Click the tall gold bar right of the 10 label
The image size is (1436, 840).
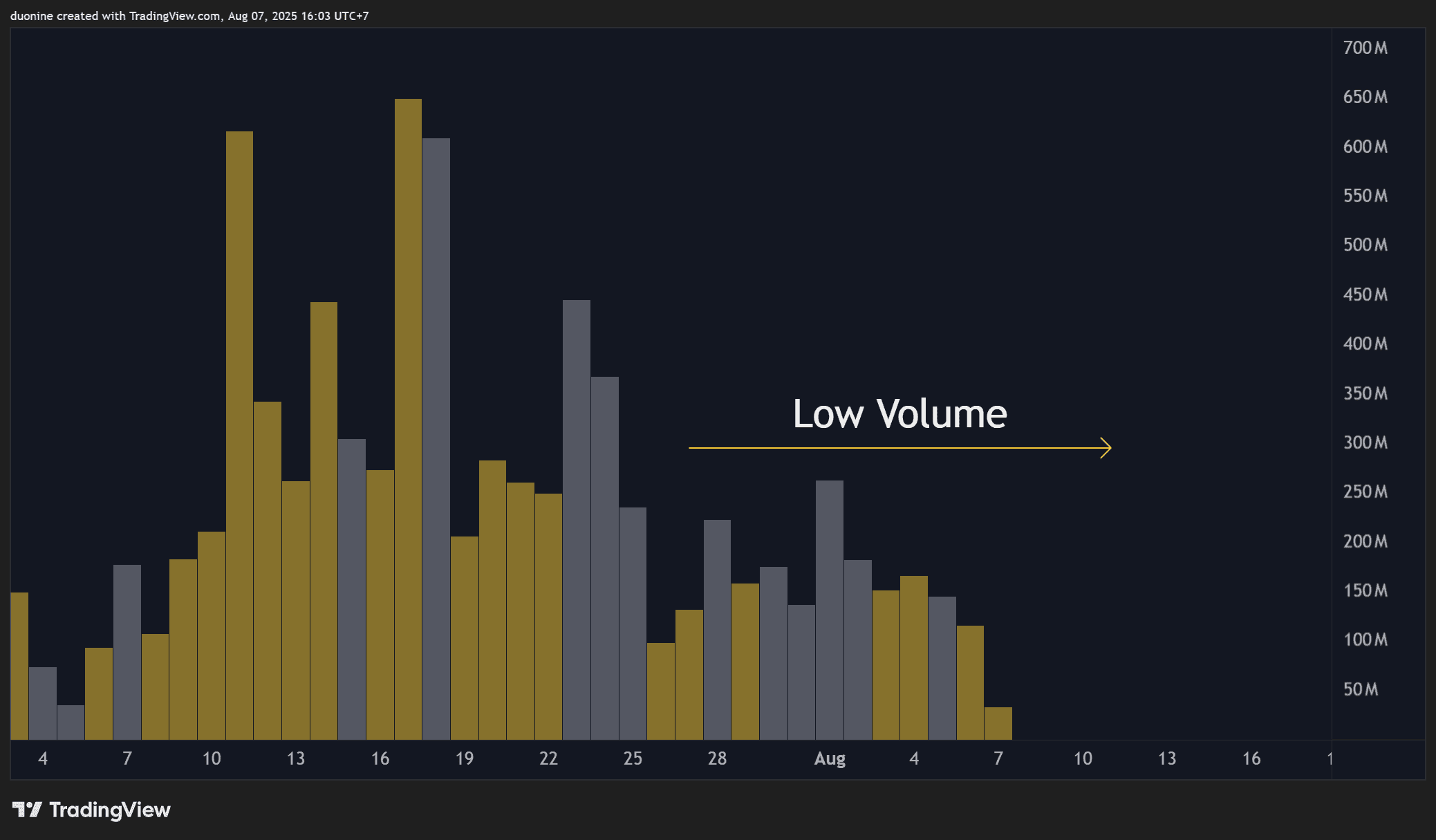pyautogui.click(x=239, y=436)
